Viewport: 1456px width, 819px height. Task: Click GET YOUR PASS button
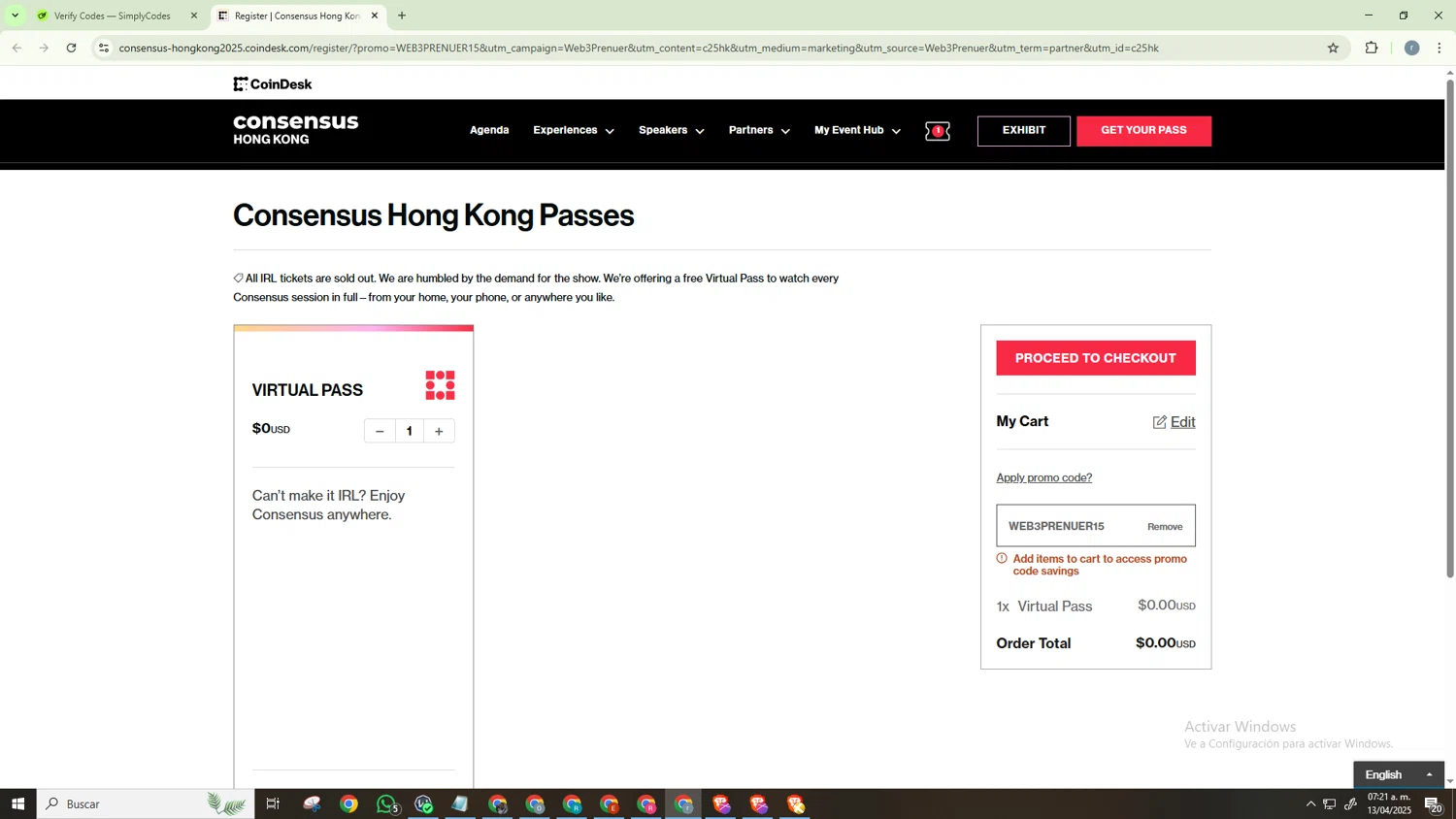pos(1144,131)
